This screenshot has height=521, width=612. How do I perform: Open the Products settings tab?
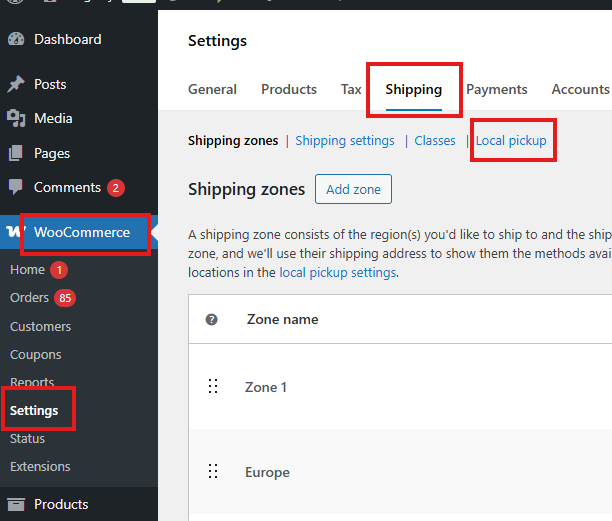(x=289, y=89)
